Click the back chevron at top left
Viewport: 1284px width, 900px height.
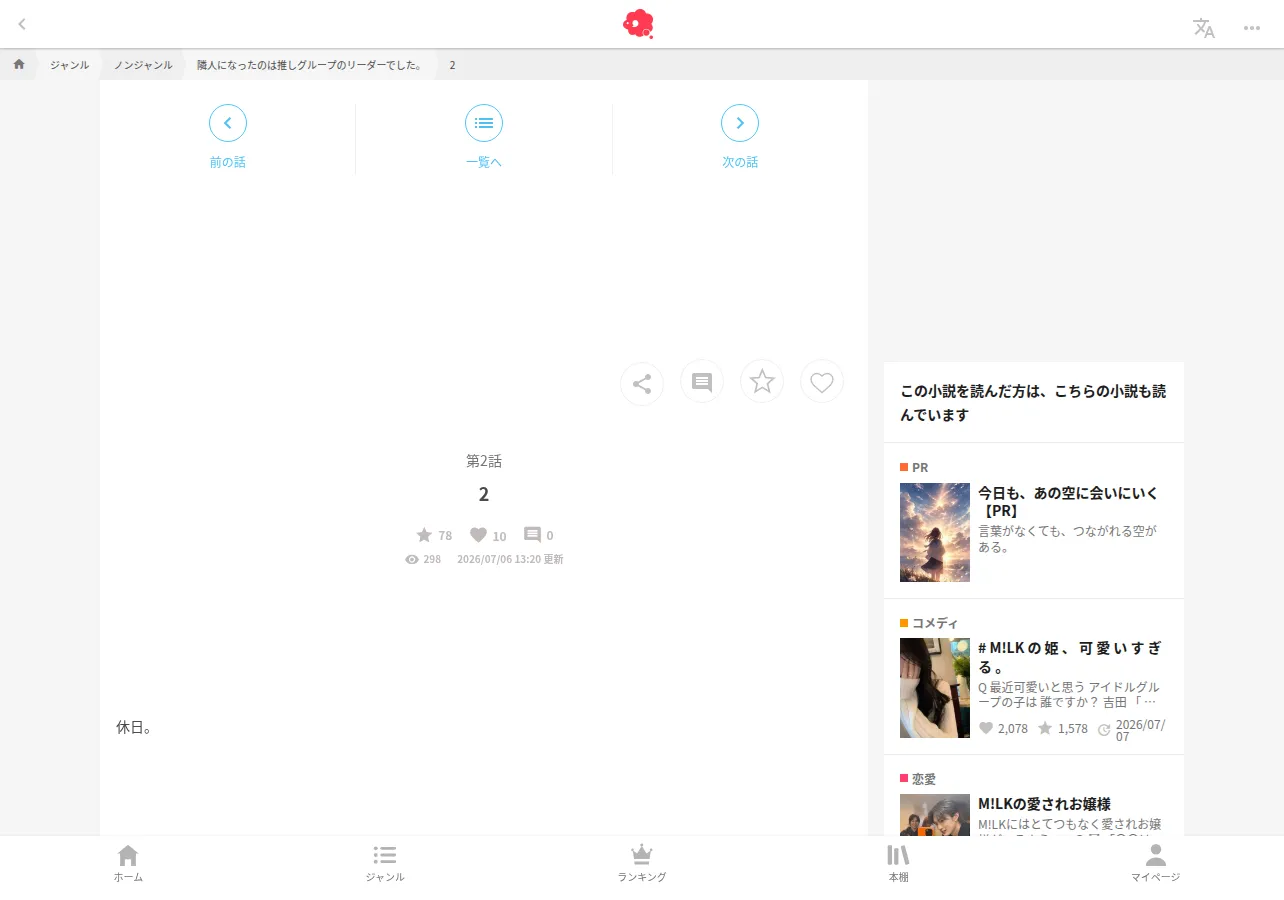(x=22, y=24)
